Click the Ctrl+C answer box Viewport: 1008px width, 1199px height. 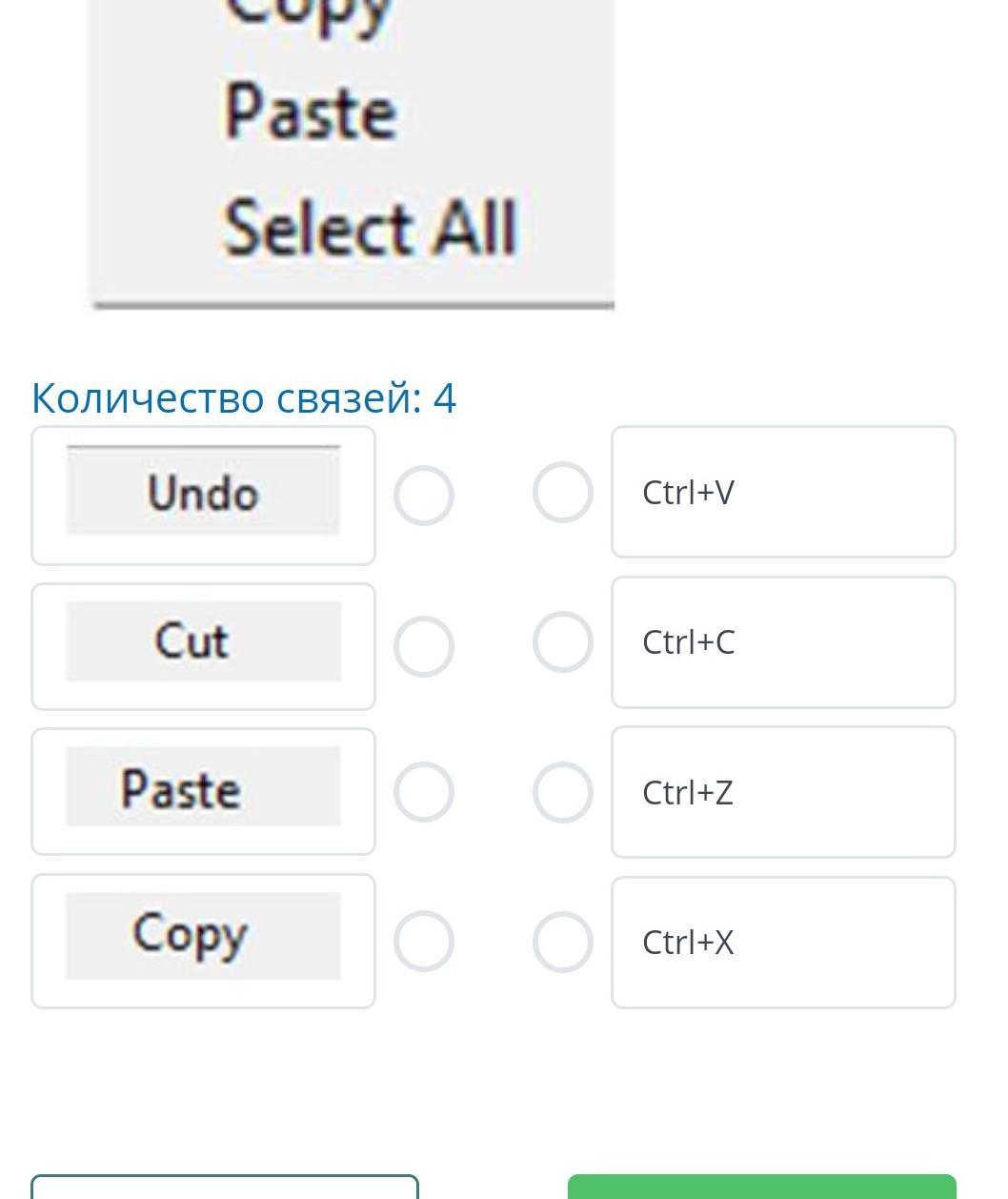[783, 642]
